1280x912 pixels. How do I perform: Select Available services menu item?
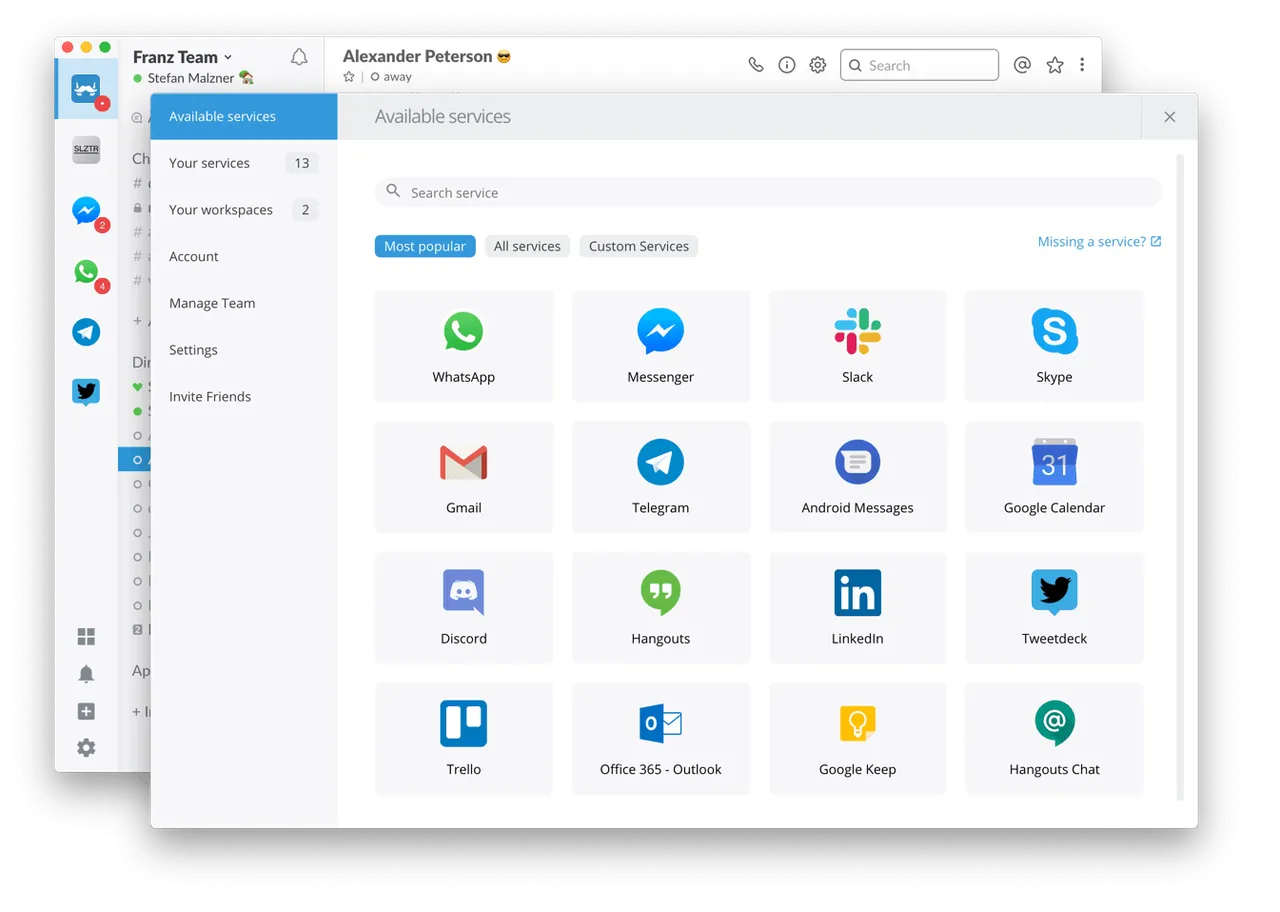point(244,116)
